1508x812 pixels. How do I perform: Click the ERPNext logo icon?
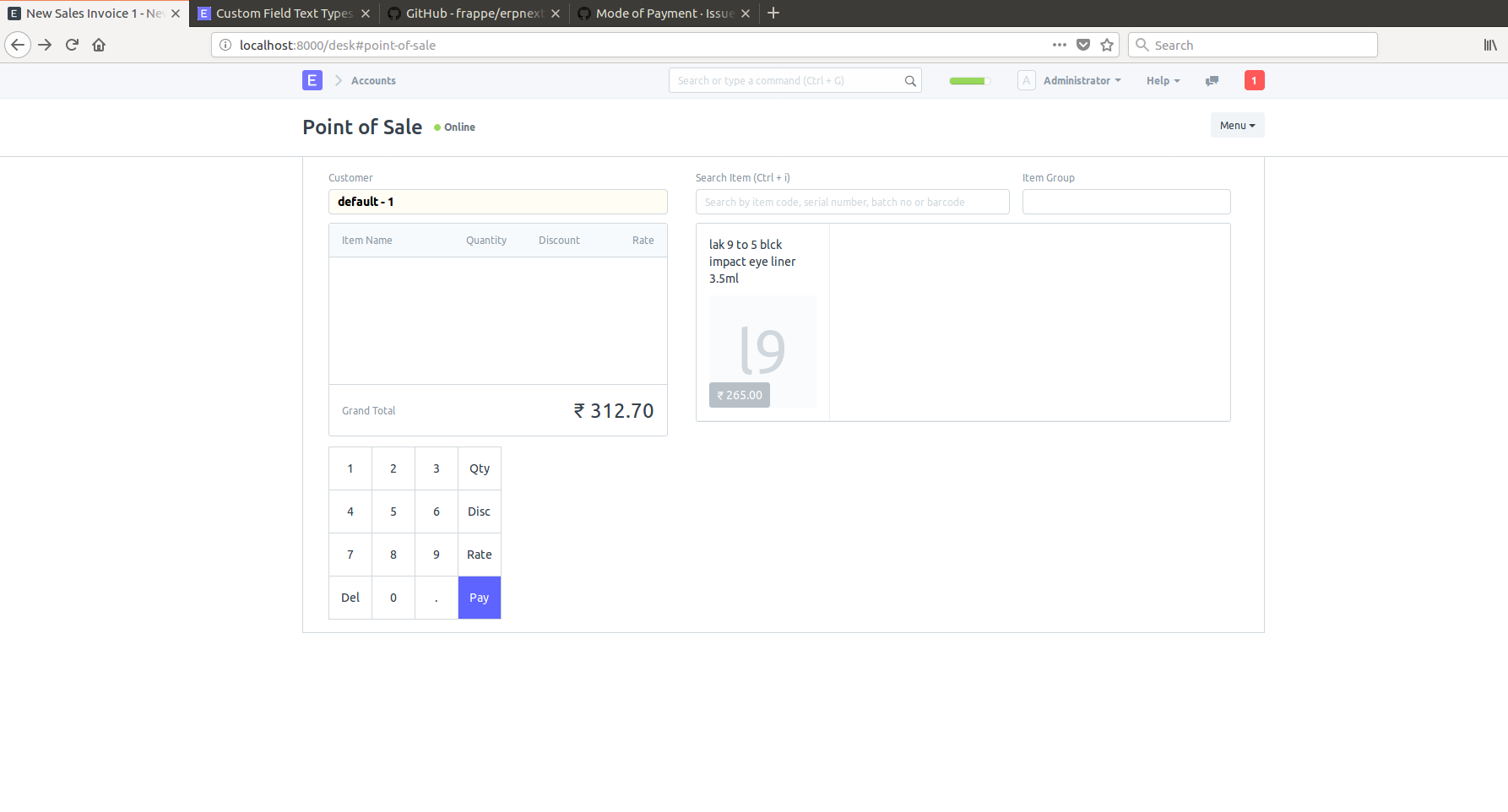click(x=312, y=80)
